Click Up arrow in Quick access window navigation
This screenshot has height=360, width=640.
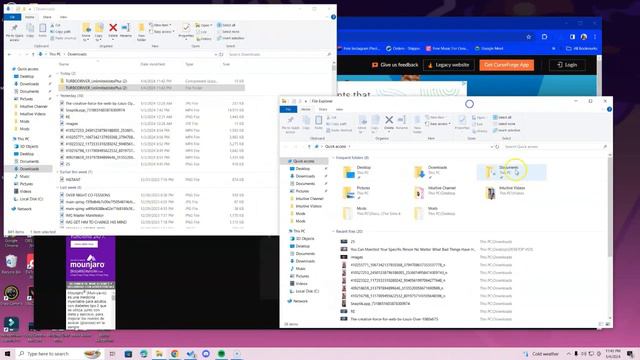pyautogui.click(x=309, y=147)
